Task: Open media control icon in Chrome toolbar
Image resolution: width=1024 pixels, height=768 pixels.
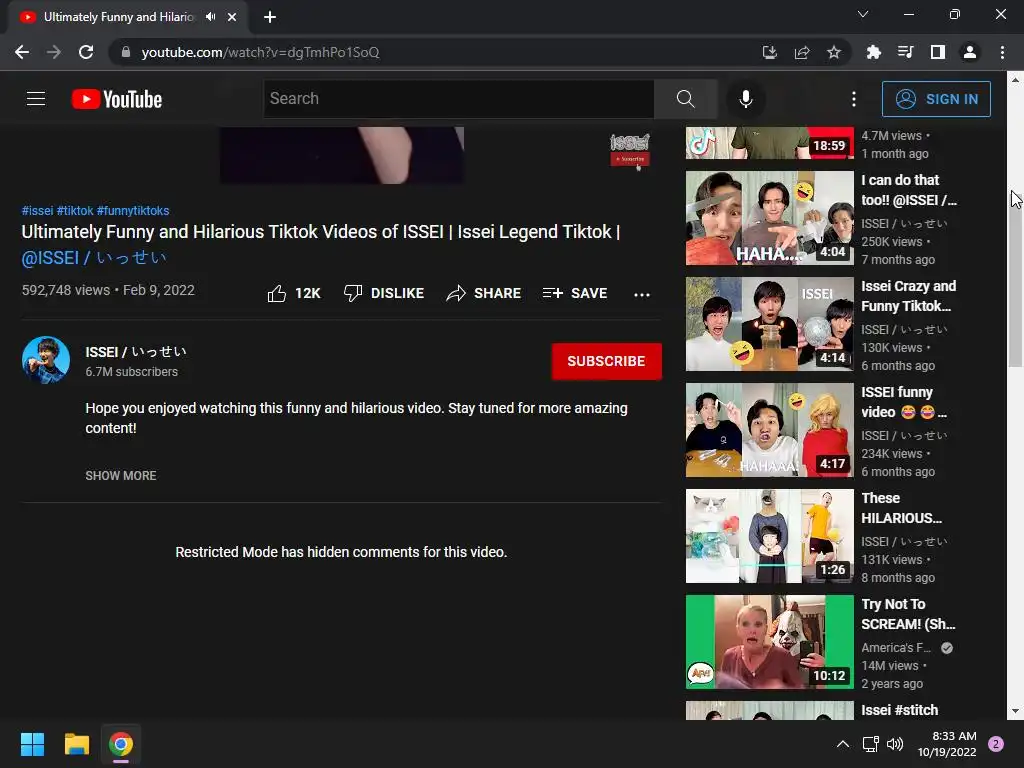Action: (x=906, y=52)
